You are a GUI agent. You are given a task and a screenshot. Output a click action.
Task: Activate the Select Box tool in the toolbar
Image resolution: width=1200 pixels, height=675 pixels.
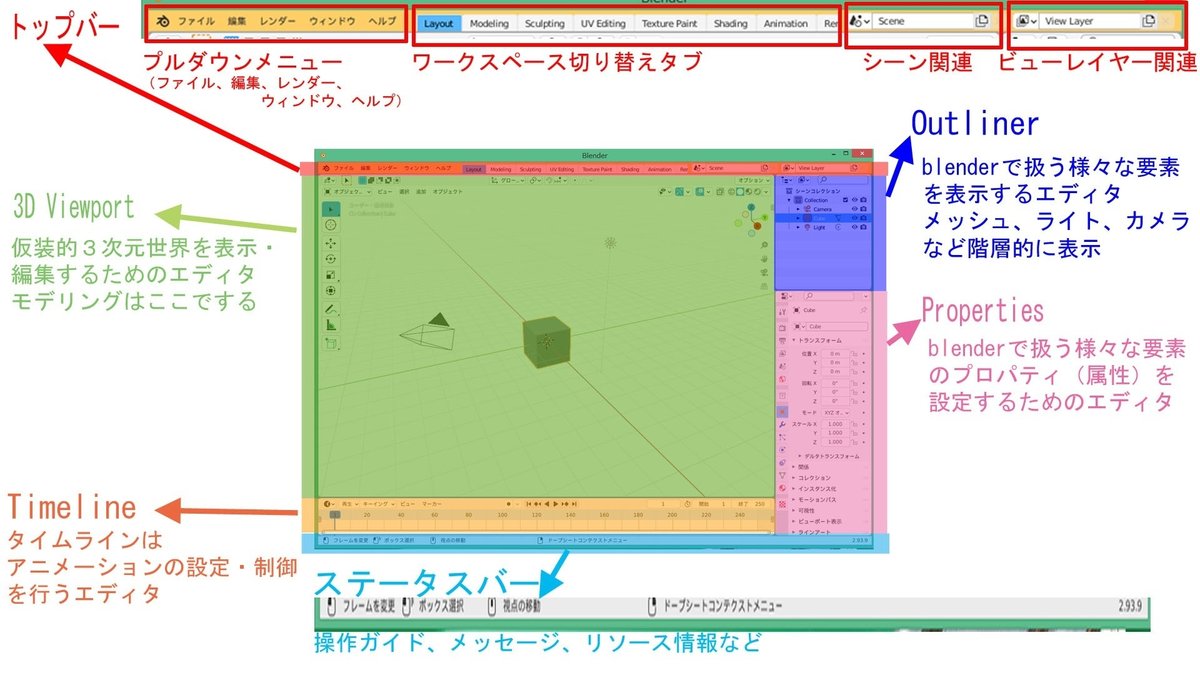(331, 209)
